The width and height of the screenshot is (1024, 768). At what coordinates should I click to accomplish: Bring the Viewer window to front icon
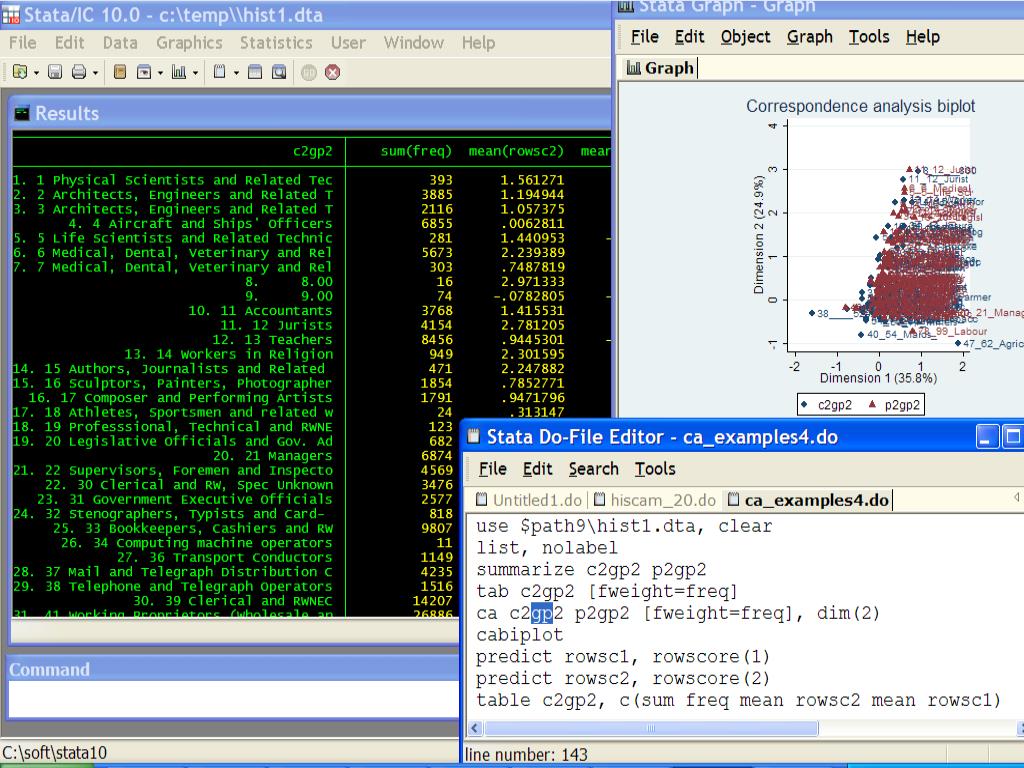click(144, 72)
